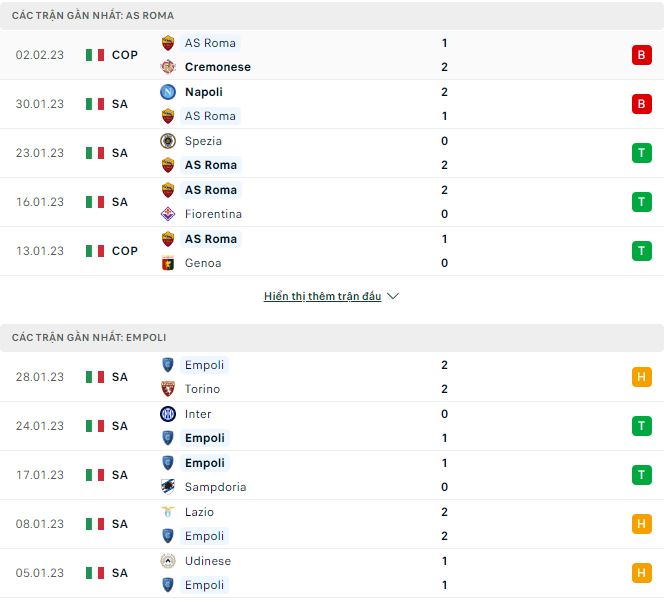Click the Spezia team badge
This screenshot has height=602, width=668.
pos(168,141)
